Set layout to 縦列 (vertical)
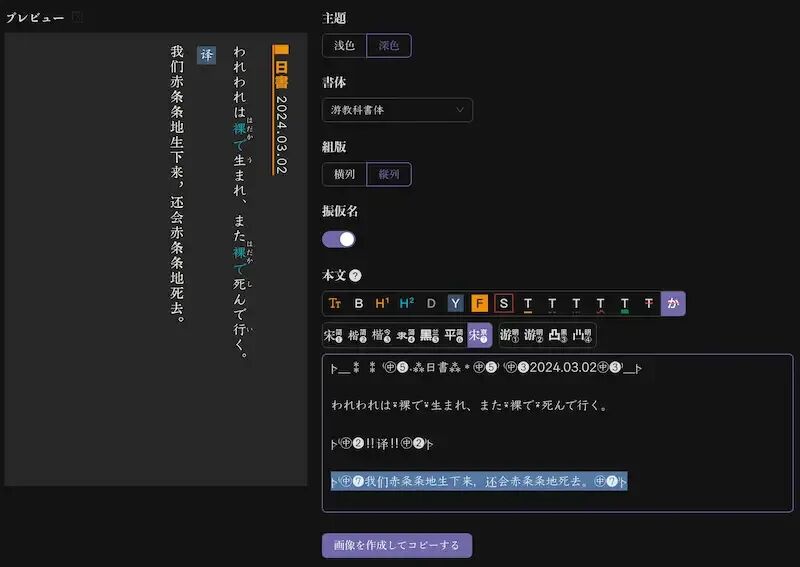Screen dimensions: 800x567 click(x=389, y=174)
